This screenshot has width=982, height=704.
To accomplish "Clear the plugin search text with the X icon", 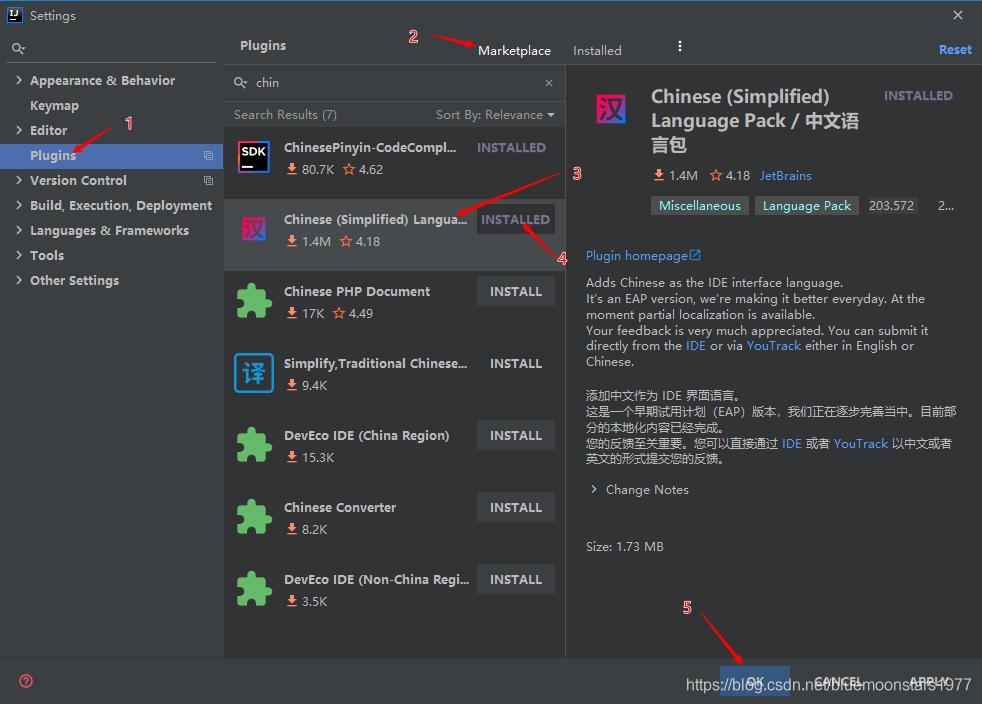I will [549, 83].
